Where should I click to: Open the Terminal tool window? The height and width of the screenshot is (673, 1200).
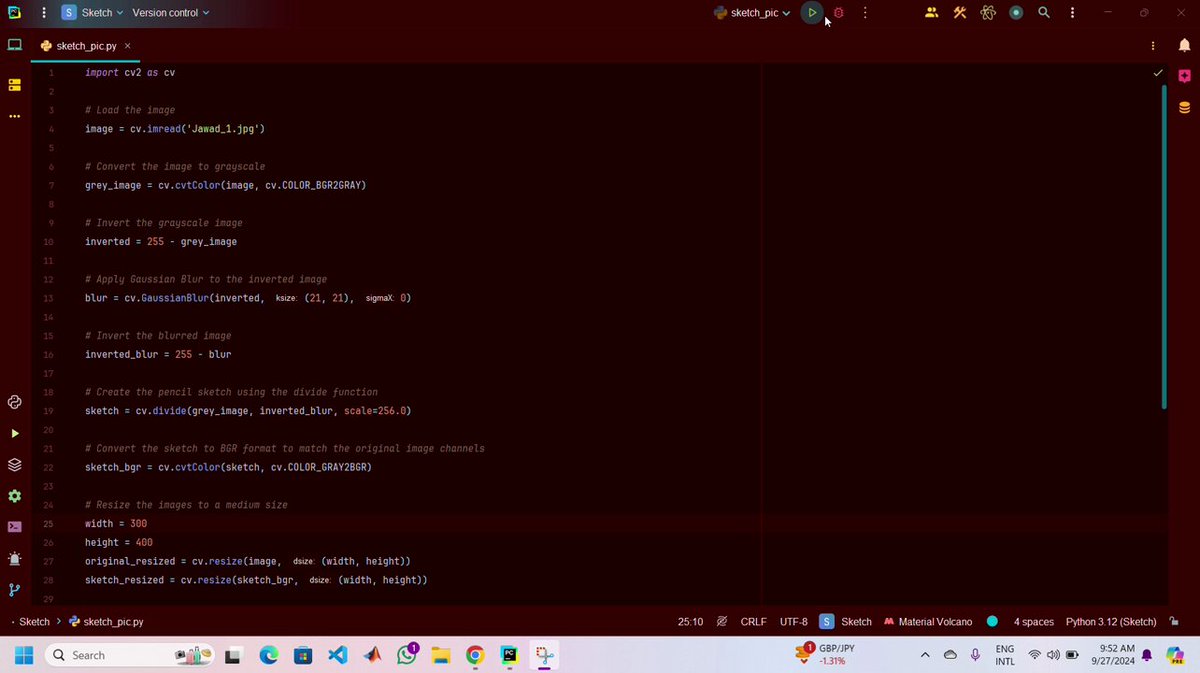point(15,527)
